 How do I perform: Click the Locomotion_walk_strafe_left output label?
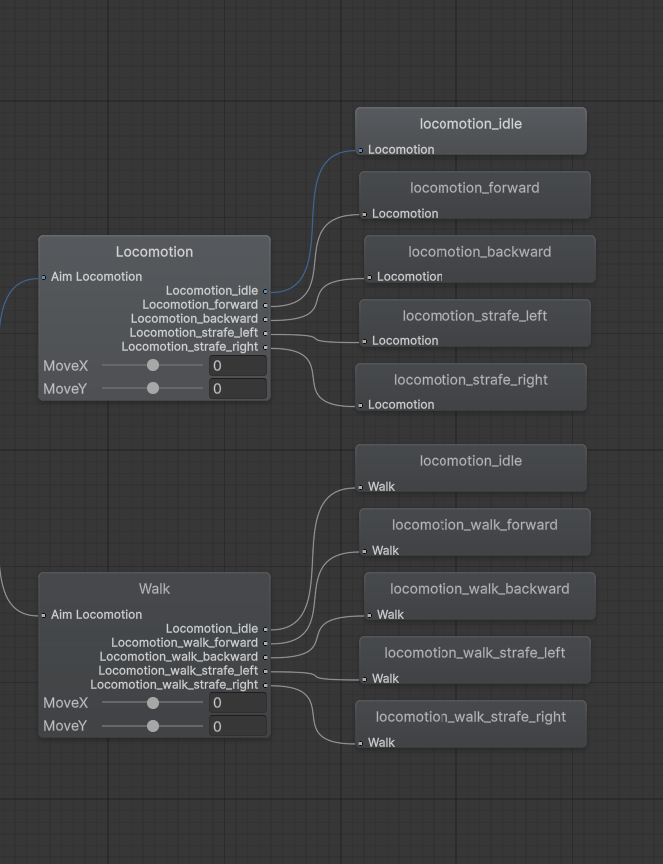click(178, 671)
